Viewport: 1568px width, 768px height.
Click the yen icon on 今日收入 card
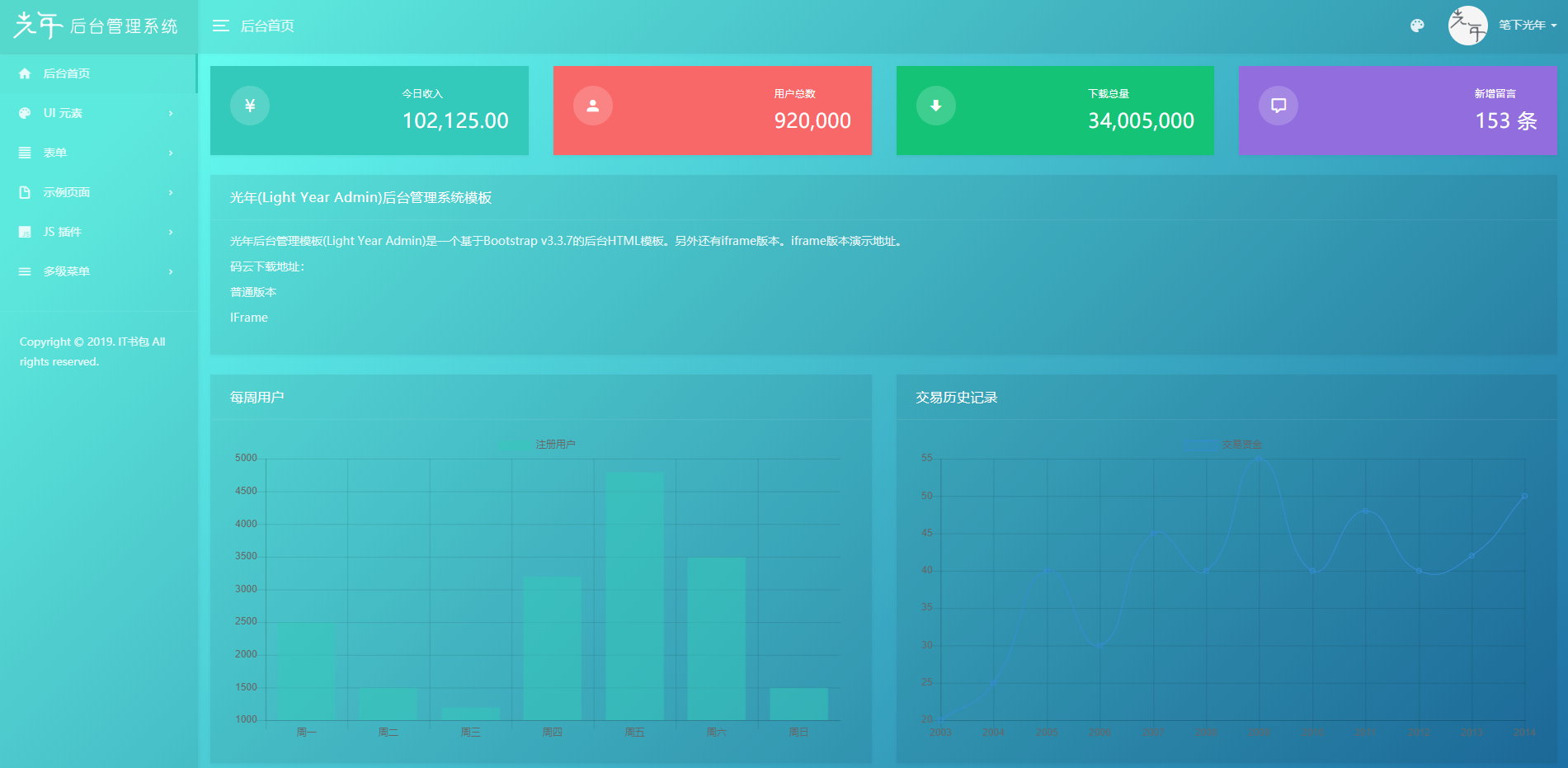point(250,106)
